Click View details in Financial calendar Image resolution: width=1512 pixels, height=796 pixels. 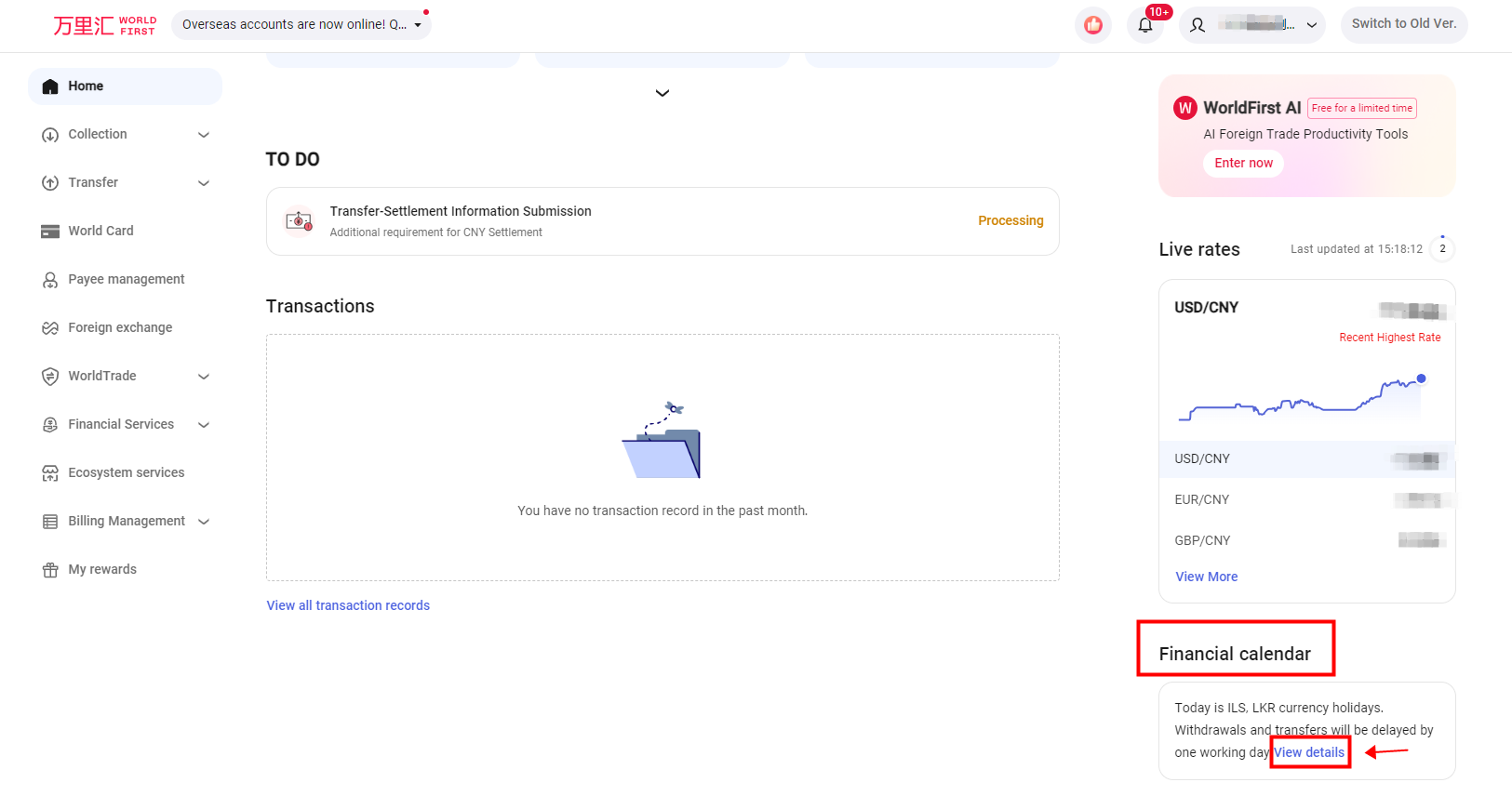click(1309, 752)
